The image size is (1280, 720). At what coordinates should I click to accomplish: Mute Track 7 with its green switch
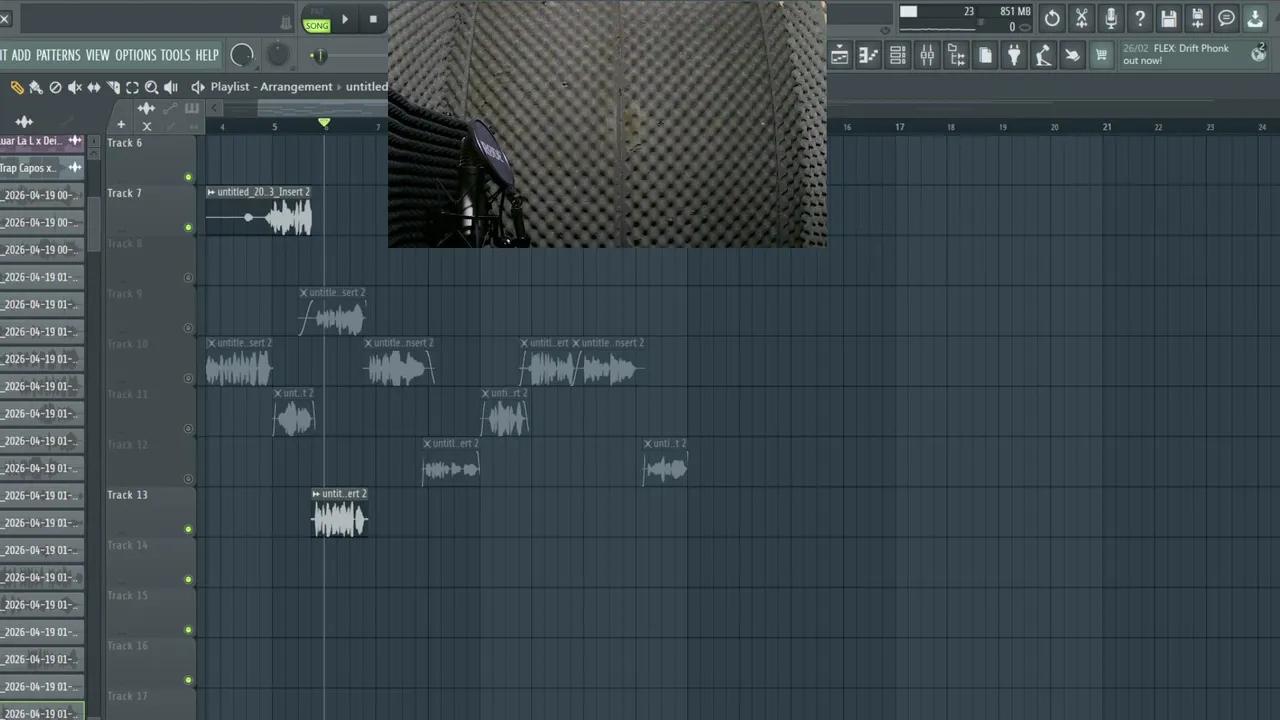188,227
